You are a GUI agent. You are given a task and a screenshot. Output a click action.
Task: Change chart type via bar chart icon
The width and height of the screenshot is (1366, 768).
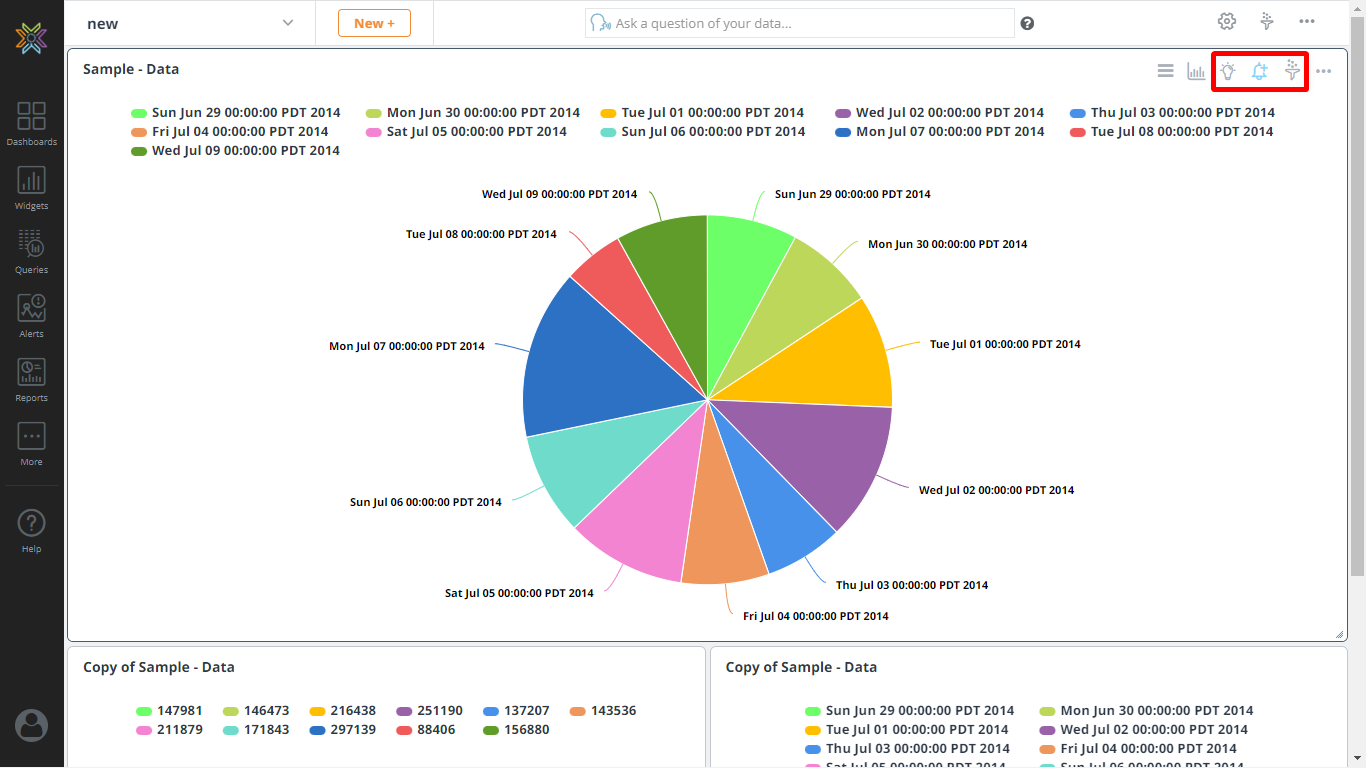(x=1197, y=70)
